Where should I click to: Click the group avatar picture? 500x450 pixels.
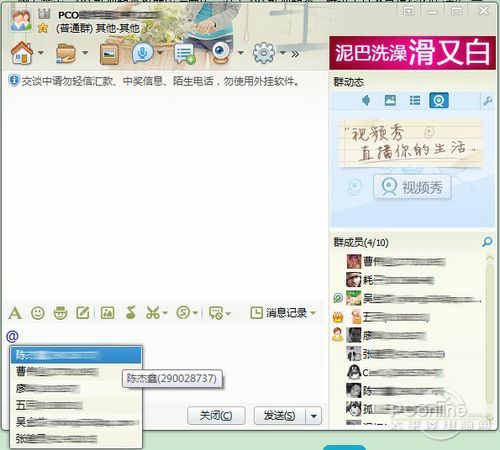click(x=21, y=20)
